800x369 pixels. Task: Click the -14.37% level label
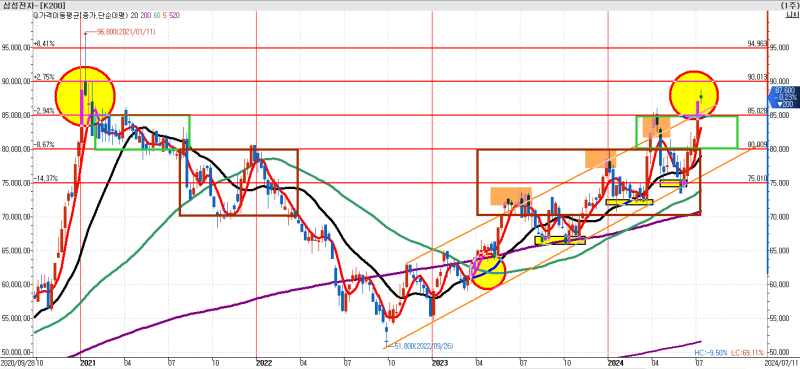click(x=45, y=179)
